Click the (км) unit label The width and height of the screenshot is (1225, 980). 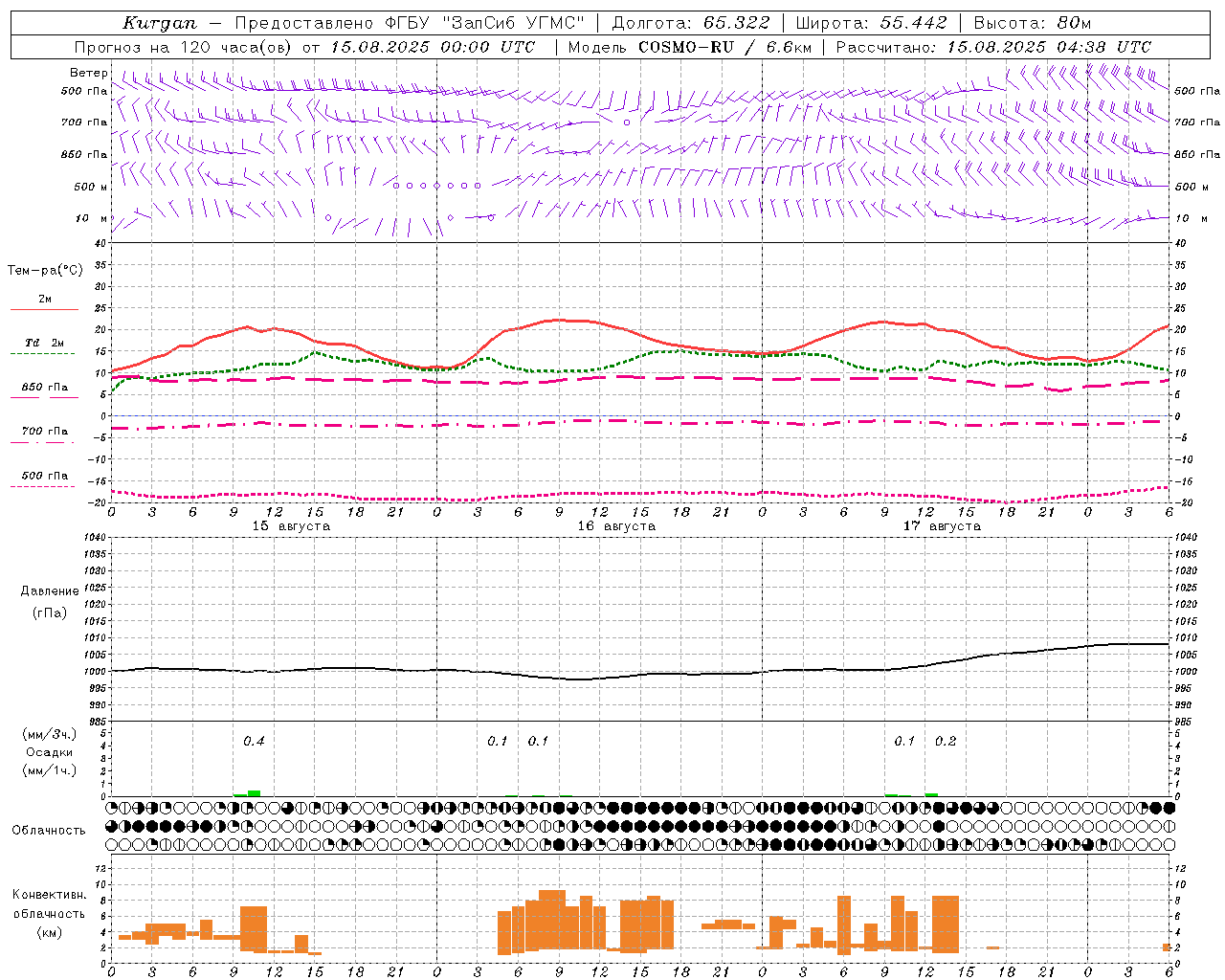50,932
